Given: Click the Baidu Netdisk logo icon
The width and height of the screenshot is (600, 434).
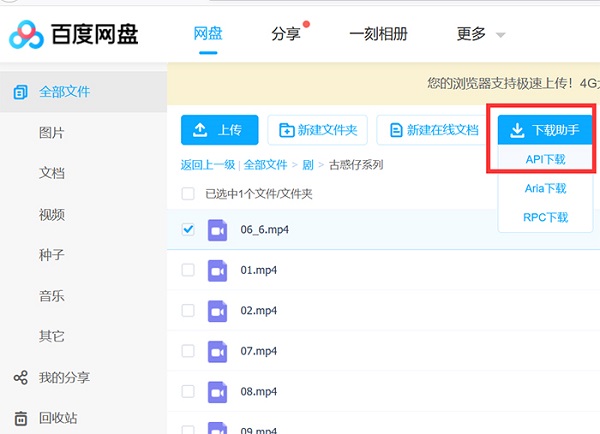Looking at the screenshot, I should [27, 35].
